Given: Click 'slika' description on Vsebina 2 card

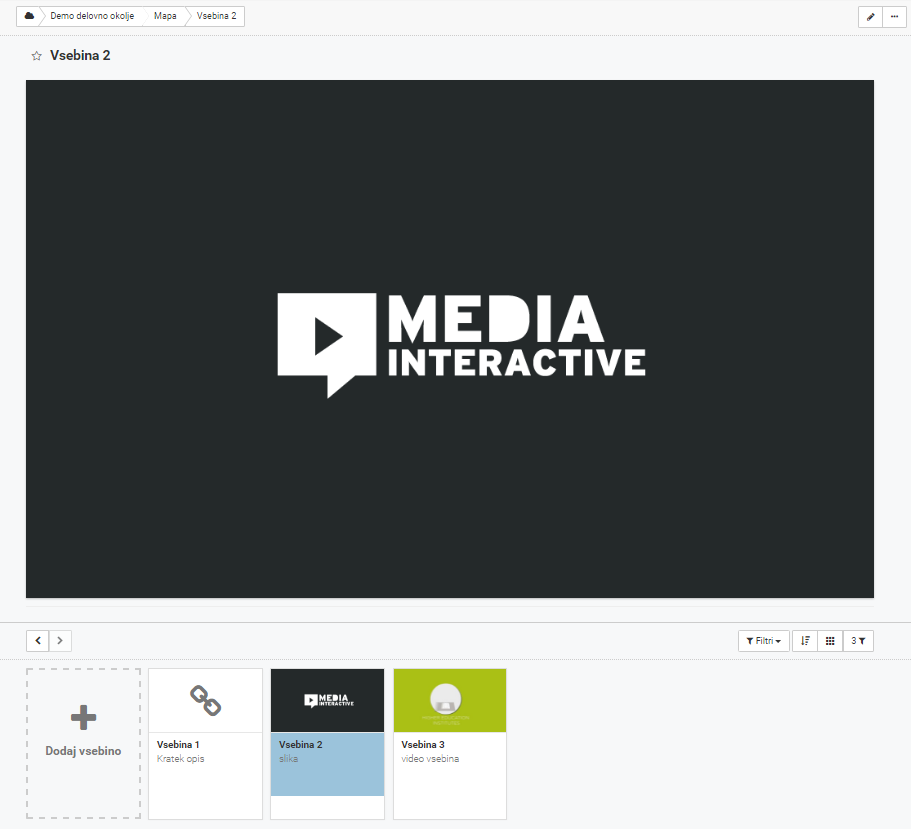Looking at the screenshot, I should 288,759.
